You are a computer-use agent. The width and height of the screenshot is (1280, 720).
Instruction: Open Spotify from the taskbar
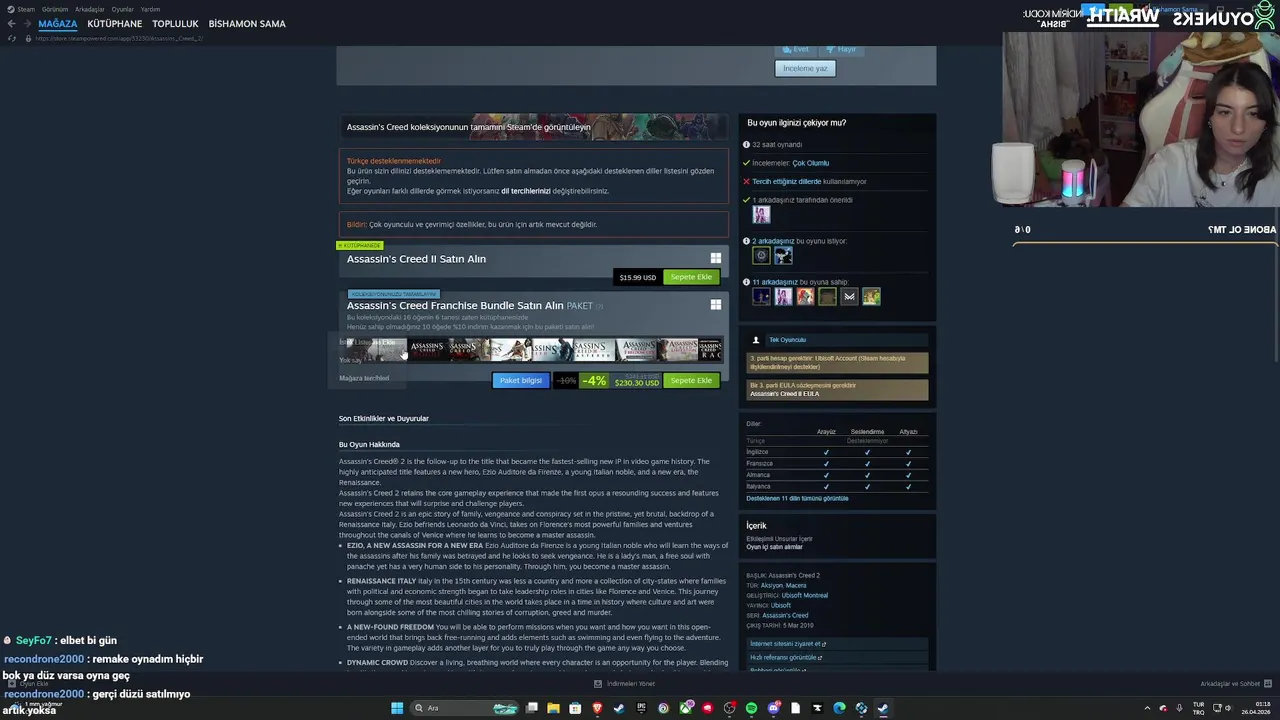tap(751, 708)
